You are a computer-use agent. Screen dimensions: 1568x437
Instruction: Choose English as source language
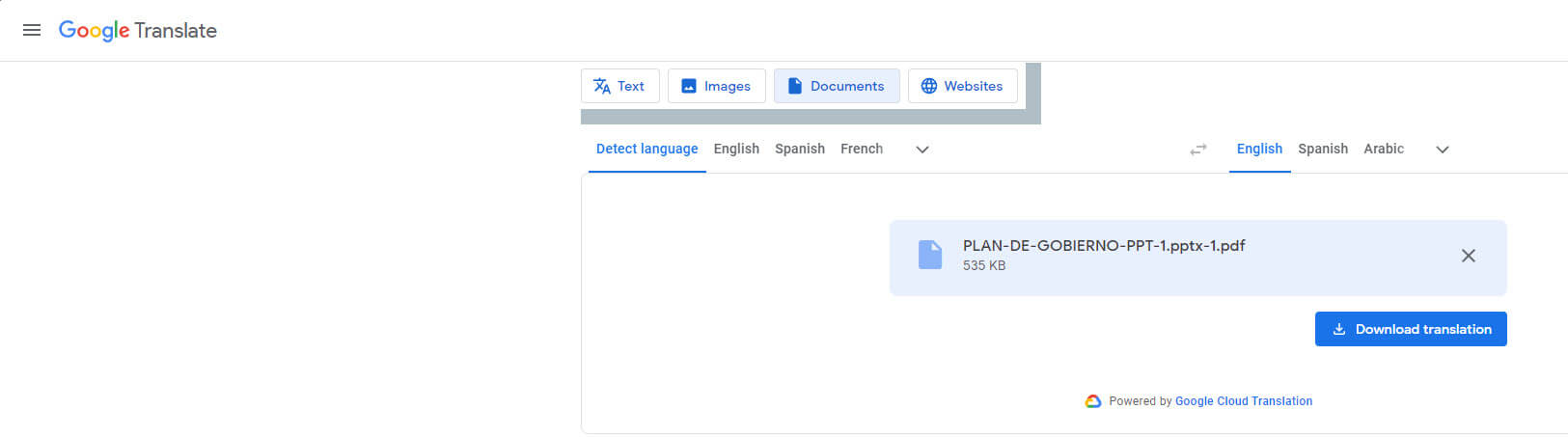coord(736,149)
